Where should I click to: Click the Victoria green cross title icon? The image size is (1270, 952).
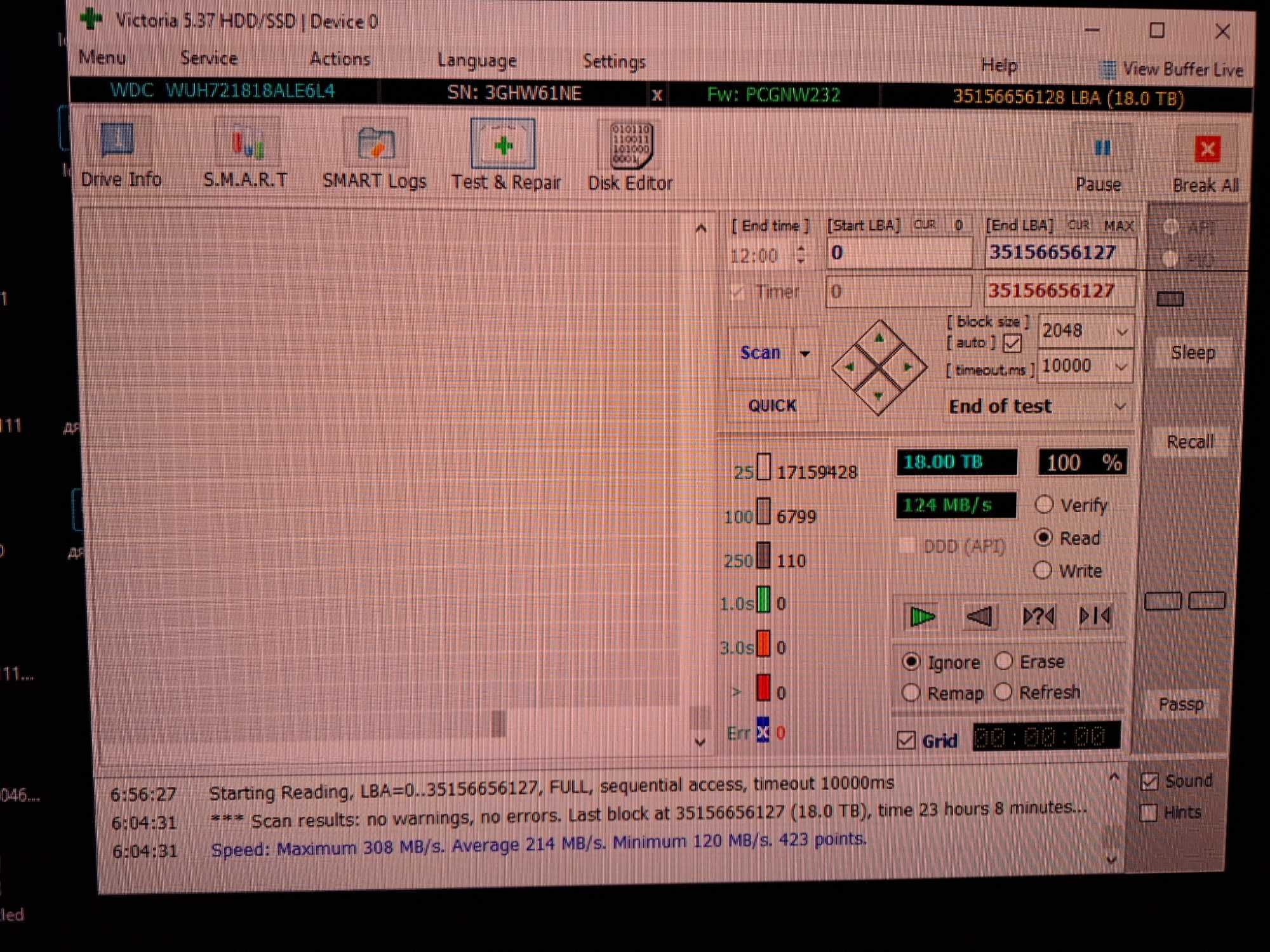91,18
